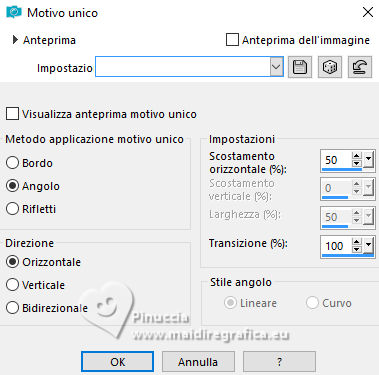This screenshot has height=375, width=379.
Task: Click the Motivo unico title bar app icon
Action: point(14,12)
